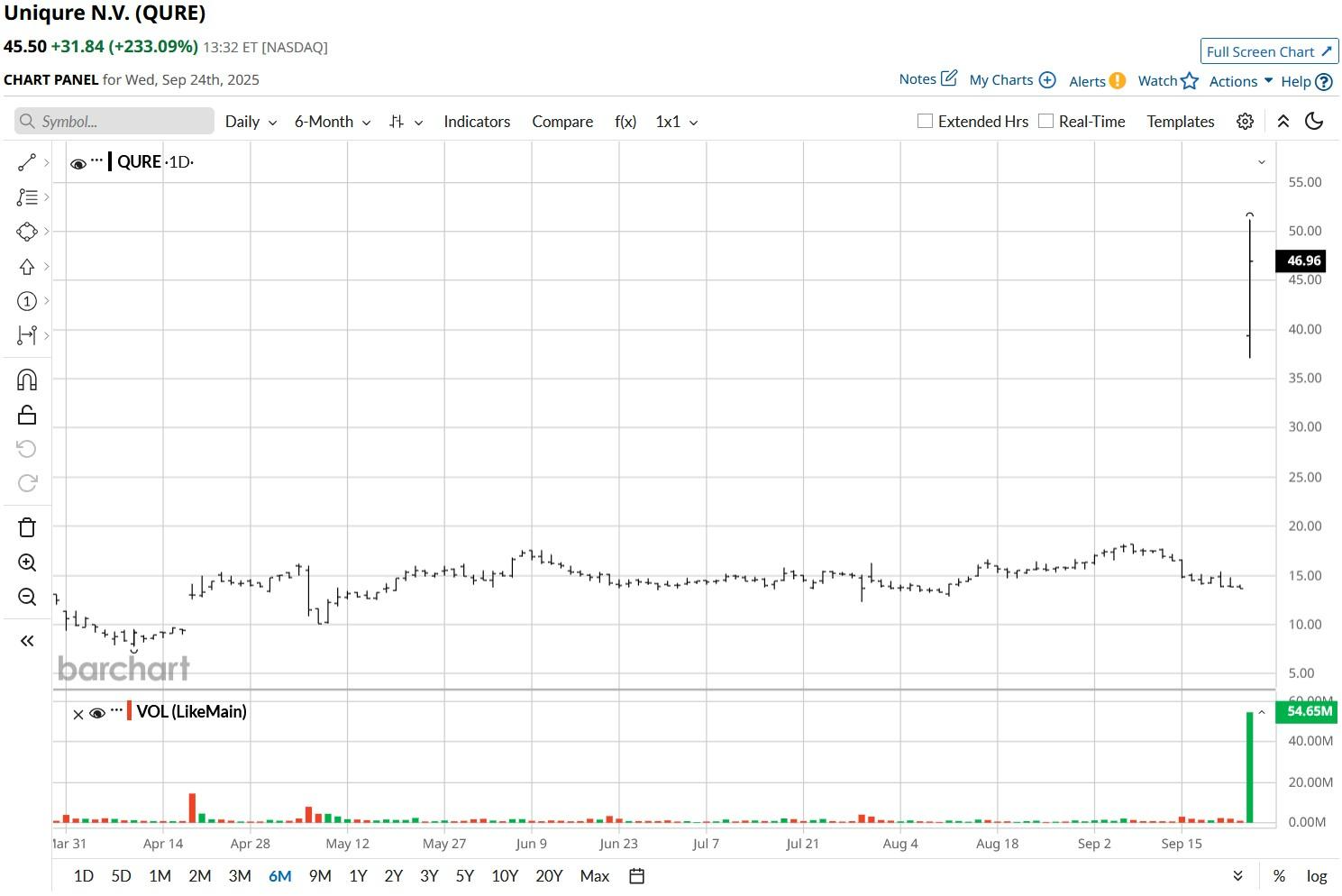Remove the VOL indicator pane
This screenshot has height=896, width=1342.
click(78, 714)
